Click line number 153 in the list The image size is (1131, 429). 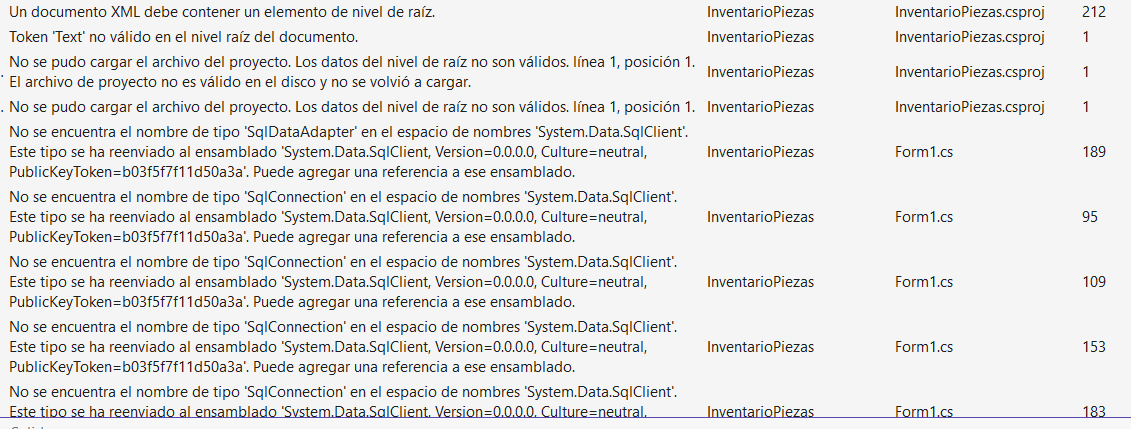pyautogui.click(x=1093, y=347)
